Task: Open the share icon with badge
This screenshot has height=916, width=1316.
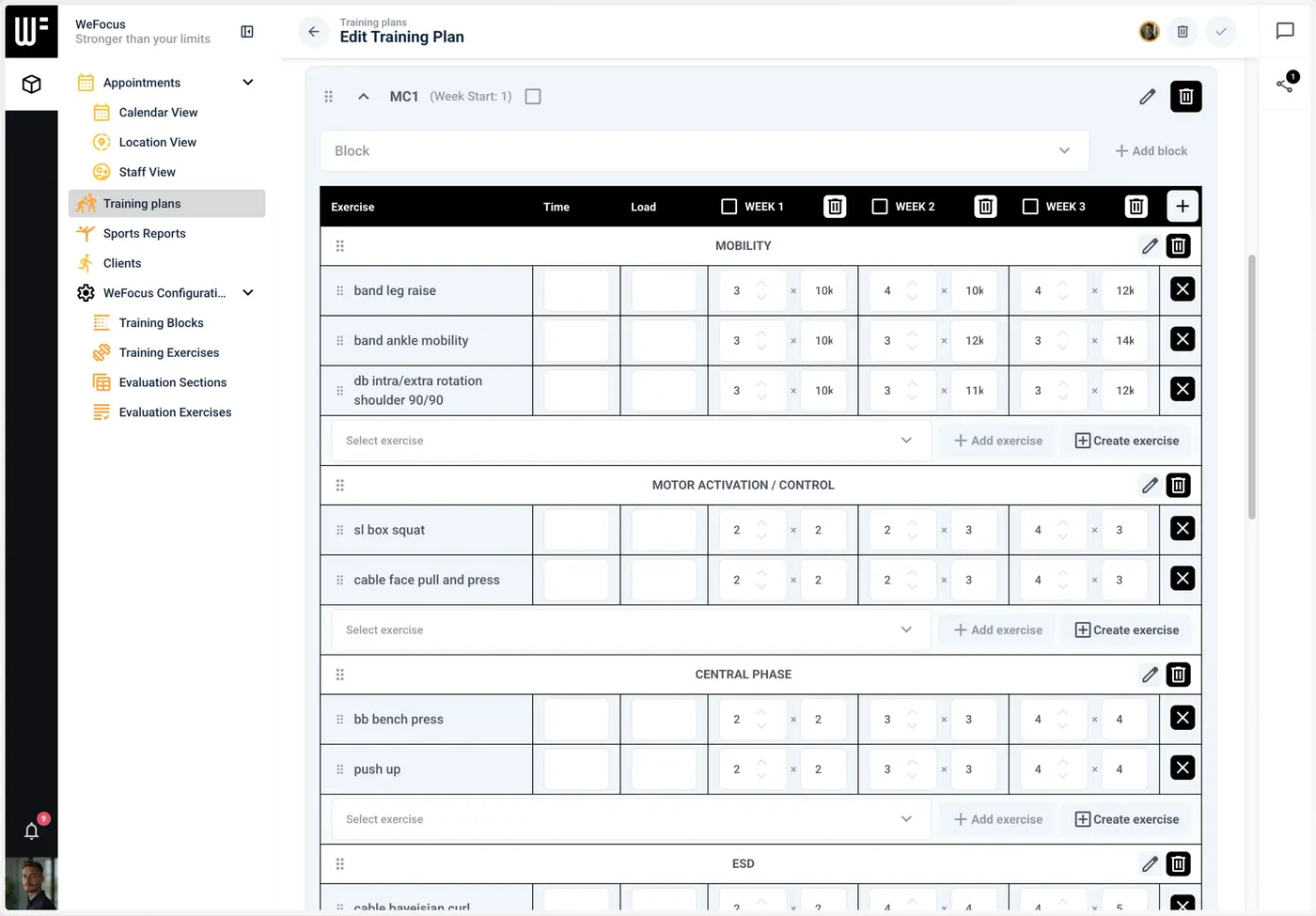Action: (x=1286, y=84)
